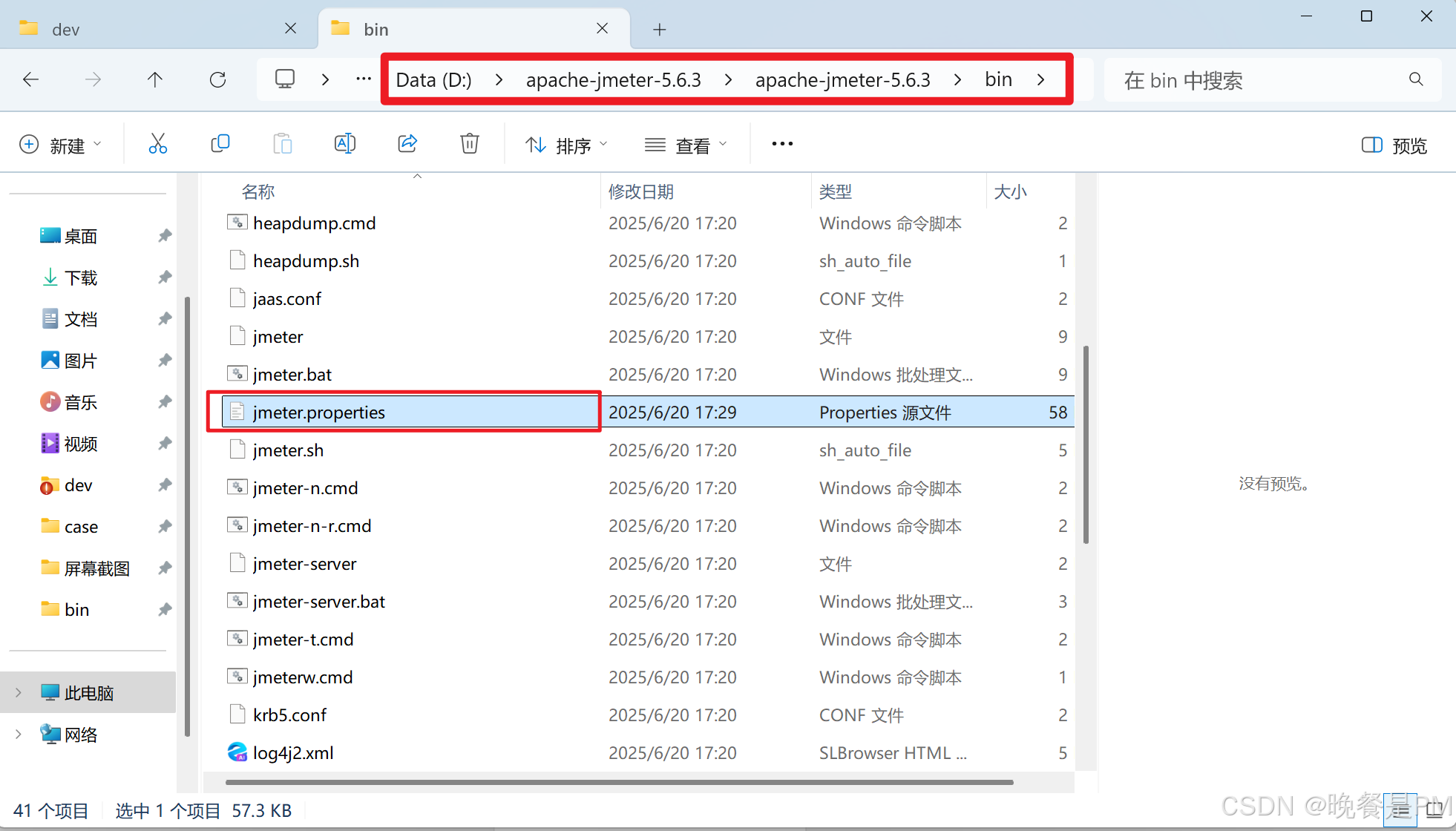Click the Rename icon in toolbar
Image resolution: width=1456 pixels, height=831 pixels.
pos(345,144)
